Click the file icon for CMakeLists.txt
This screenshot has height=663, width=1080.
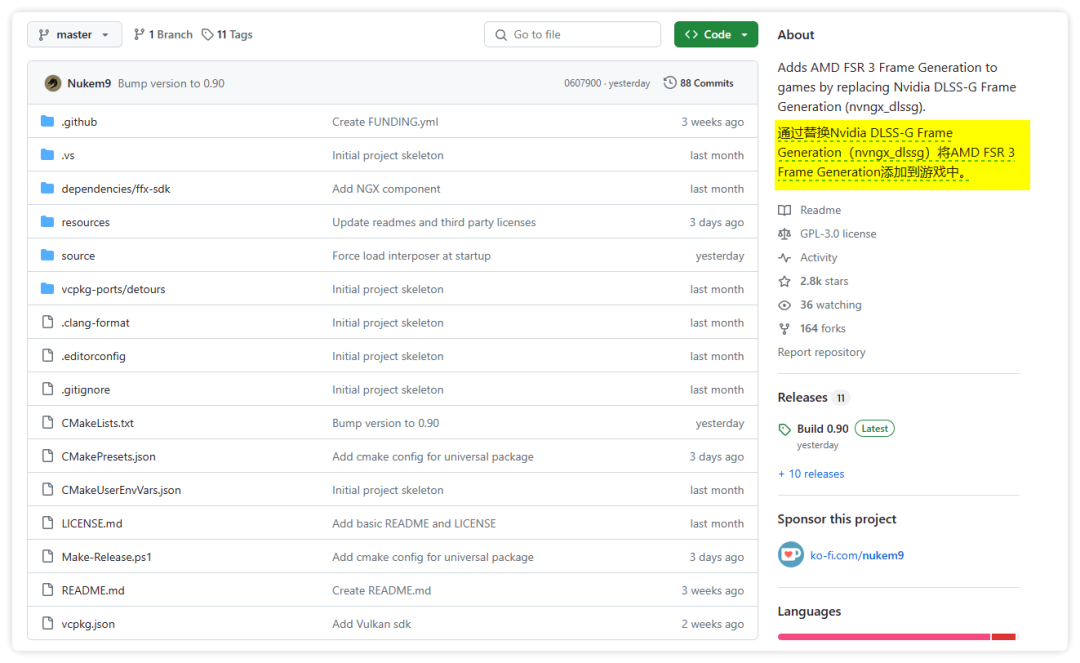47,423
